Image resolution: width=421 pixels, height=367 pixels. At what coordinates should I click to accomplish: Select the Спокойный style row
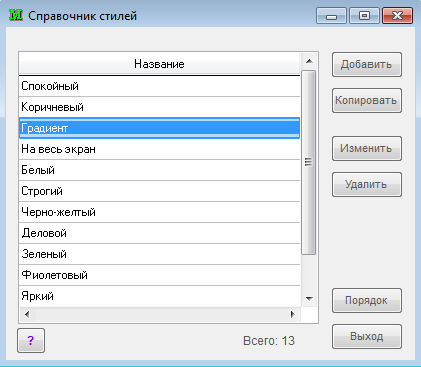click(x=160, y=86)
